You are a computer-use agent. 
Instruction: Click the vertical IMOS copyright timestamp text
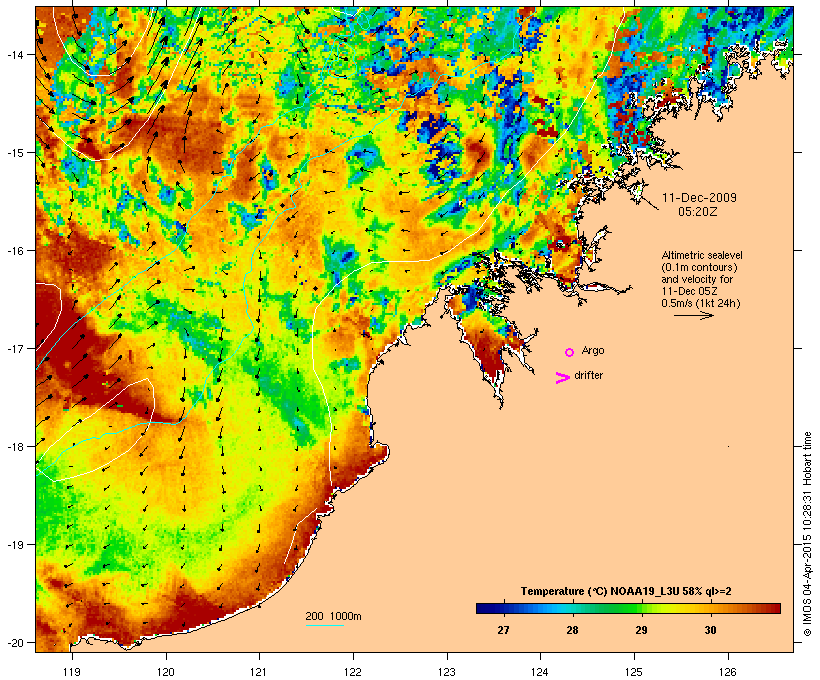pyautogui.click(x=807, y=535)
